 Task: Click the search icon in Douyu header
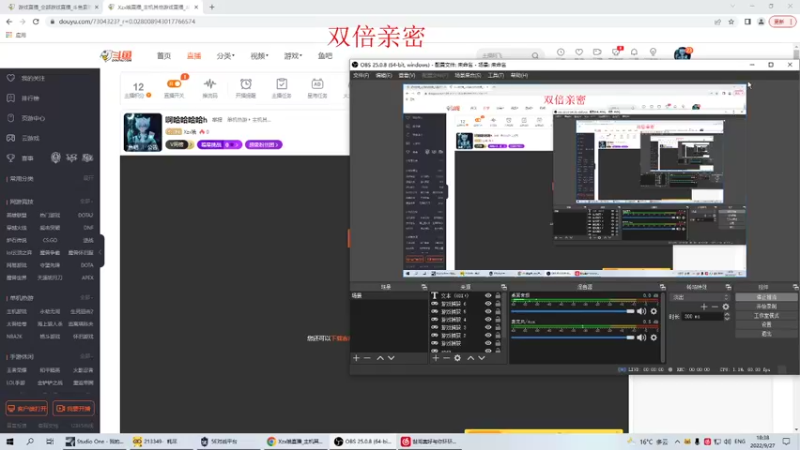(x=535, y=56)
